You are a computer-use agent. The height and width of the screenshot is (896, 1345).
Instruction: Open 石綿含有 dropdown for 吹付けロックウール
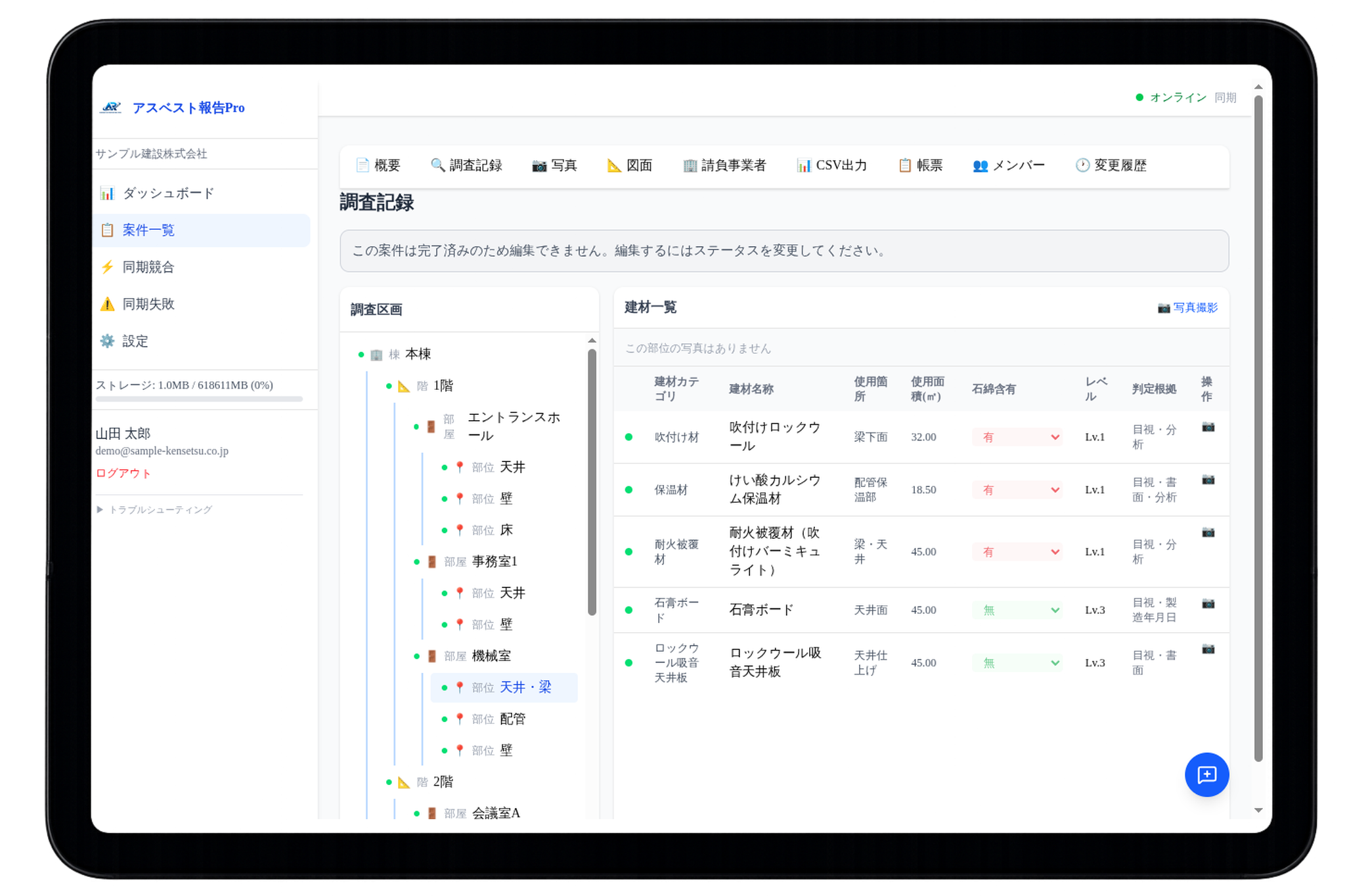point(1017,437)
